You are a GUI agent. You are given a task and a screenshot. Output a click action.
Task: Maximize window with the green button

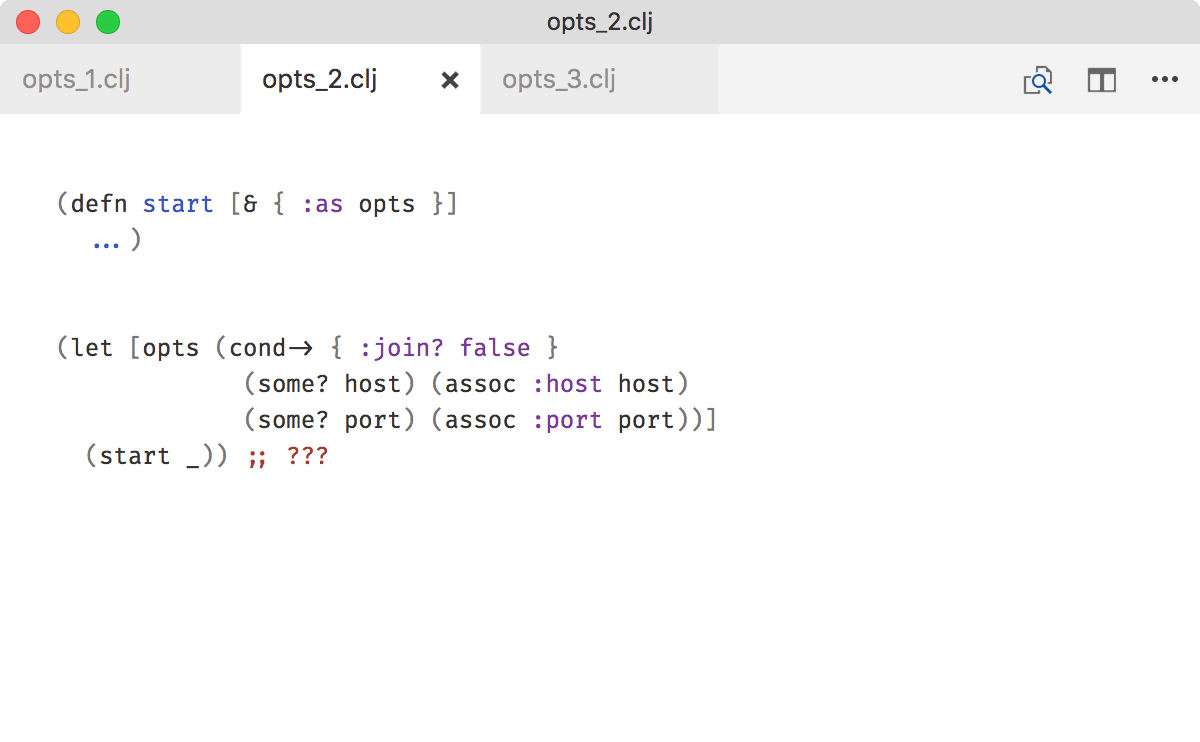108,22
